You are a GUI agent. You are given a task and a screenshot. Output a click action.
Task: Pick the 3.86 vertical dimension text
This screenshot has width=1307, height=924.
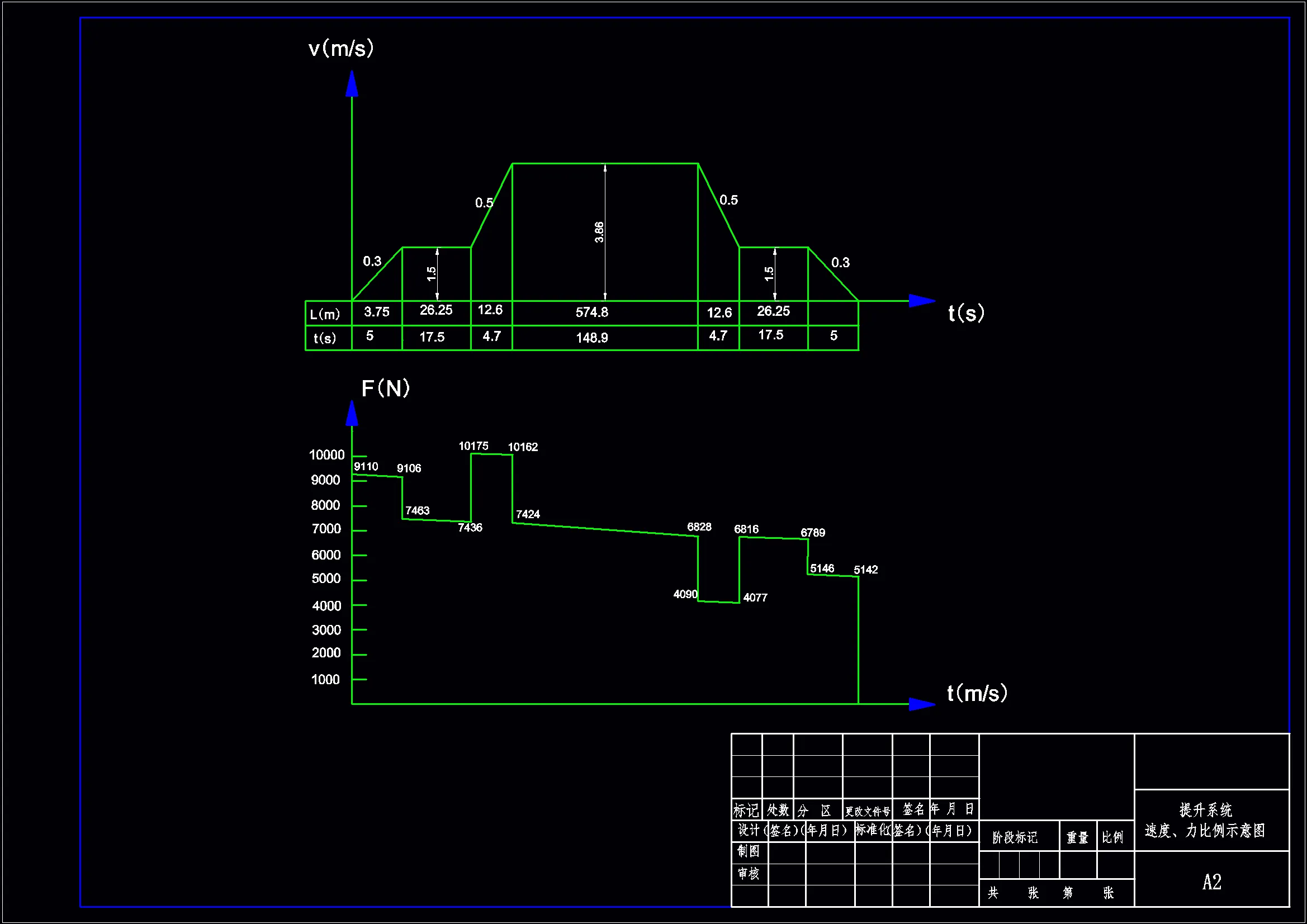coord(599,232)
